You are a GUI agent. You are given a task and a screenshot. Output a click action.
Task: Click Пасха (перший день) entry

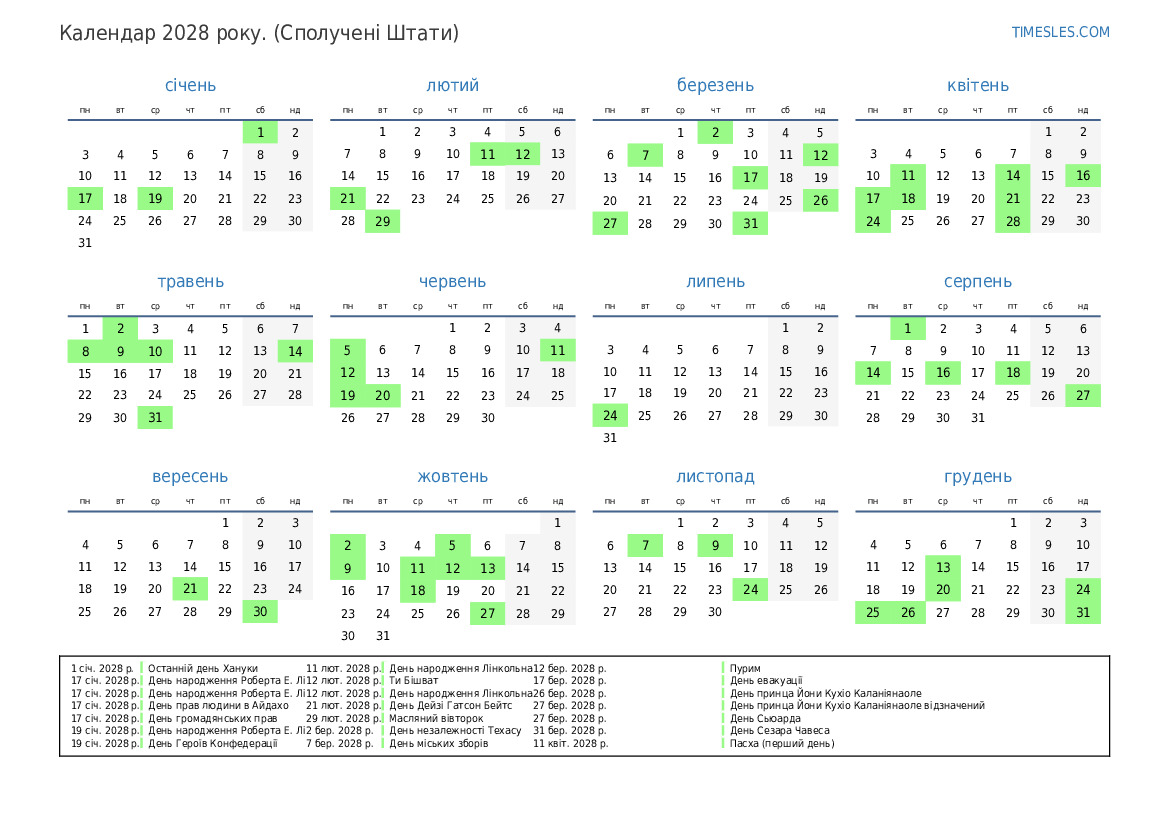click(782, 743)
